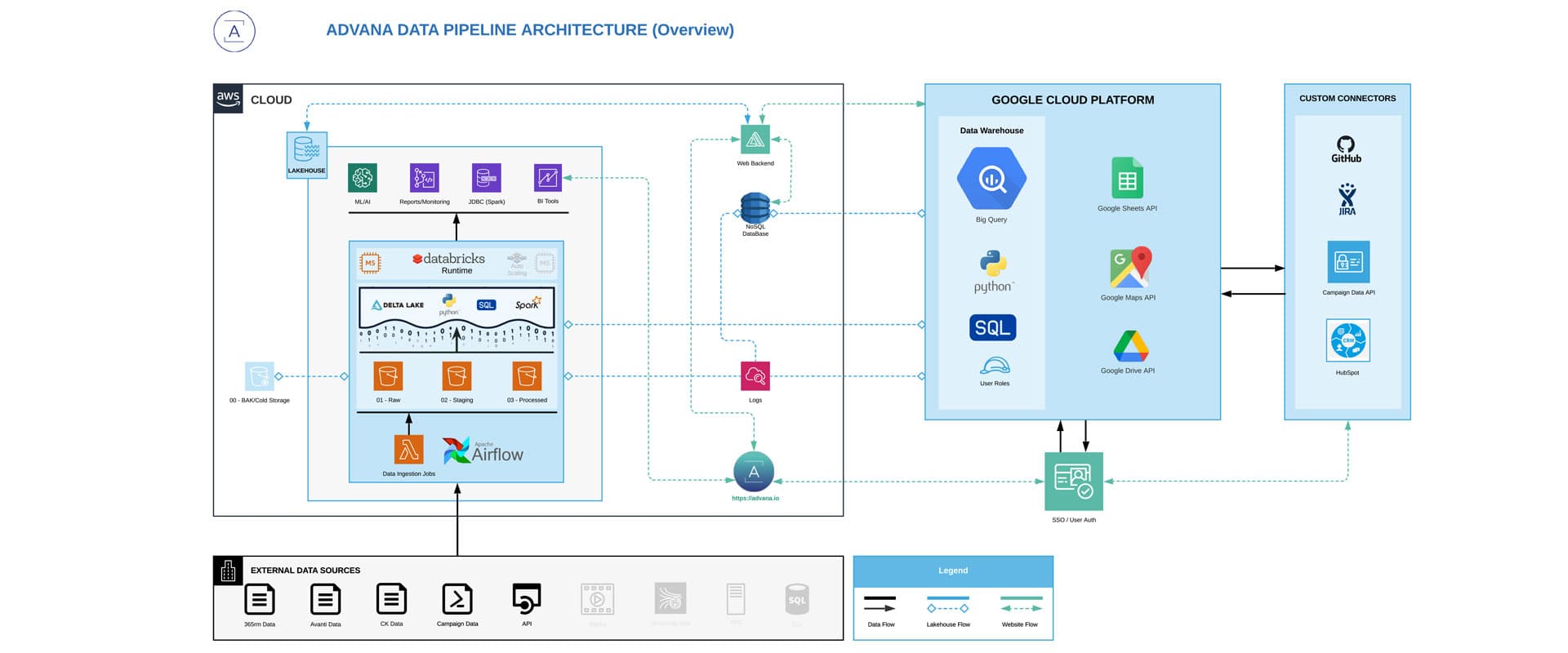Click the ML/AI icon
This screenshot has height=653, width=1568.
point(363,178)
